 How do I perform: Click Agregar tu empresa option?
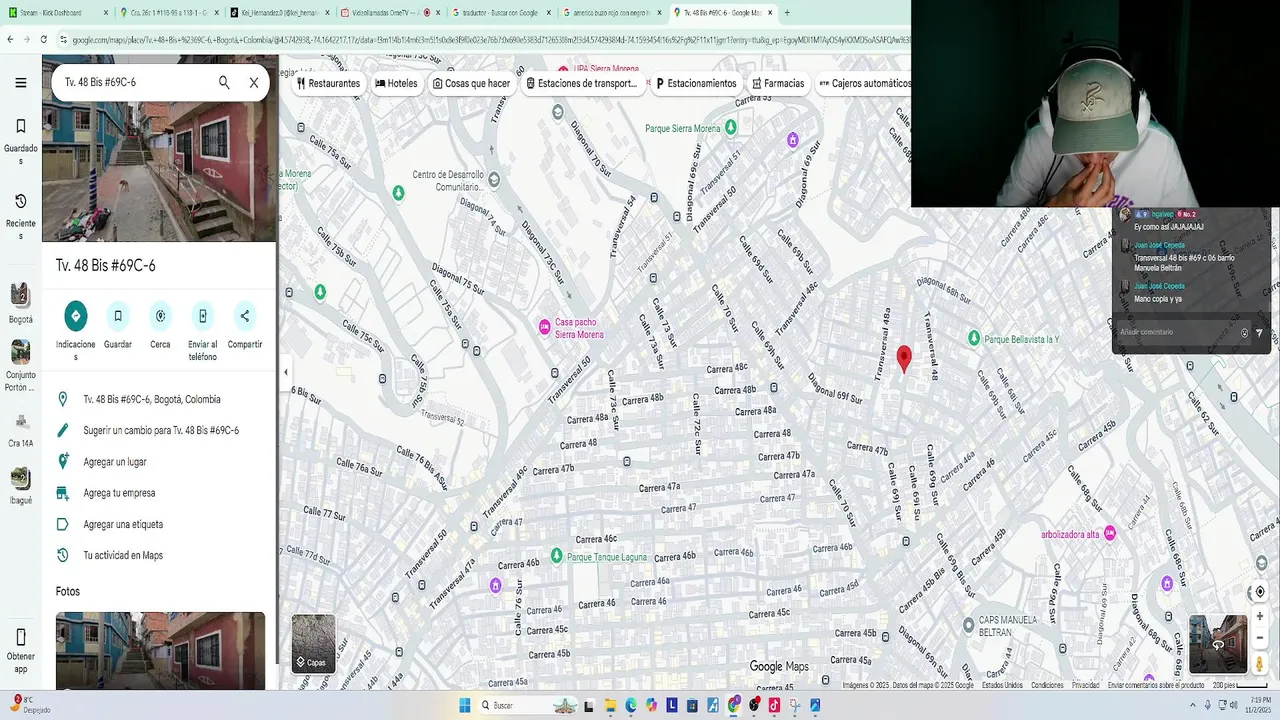[160, 493]
